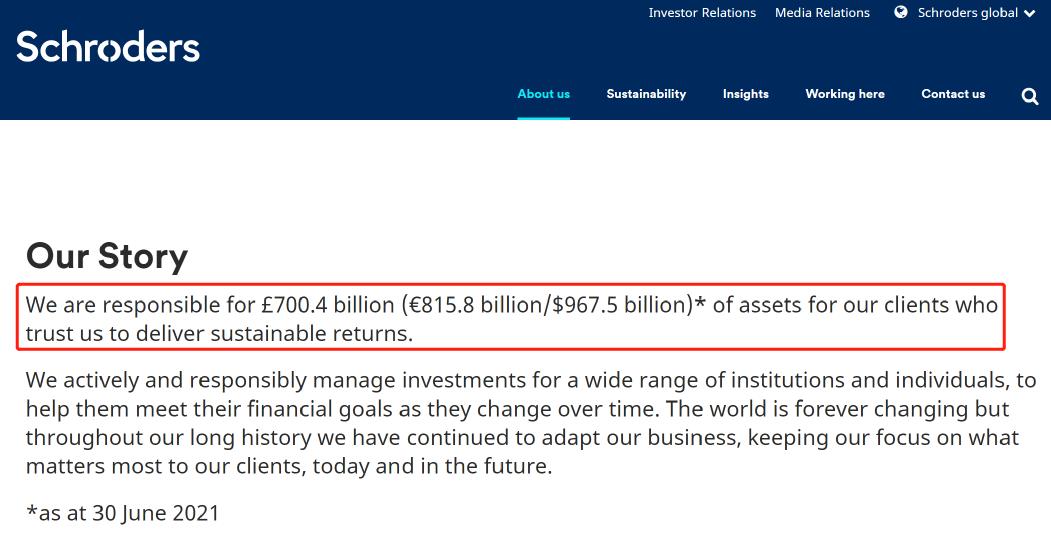
Task: Click the £700.4 billion figure
Action: 325,305
